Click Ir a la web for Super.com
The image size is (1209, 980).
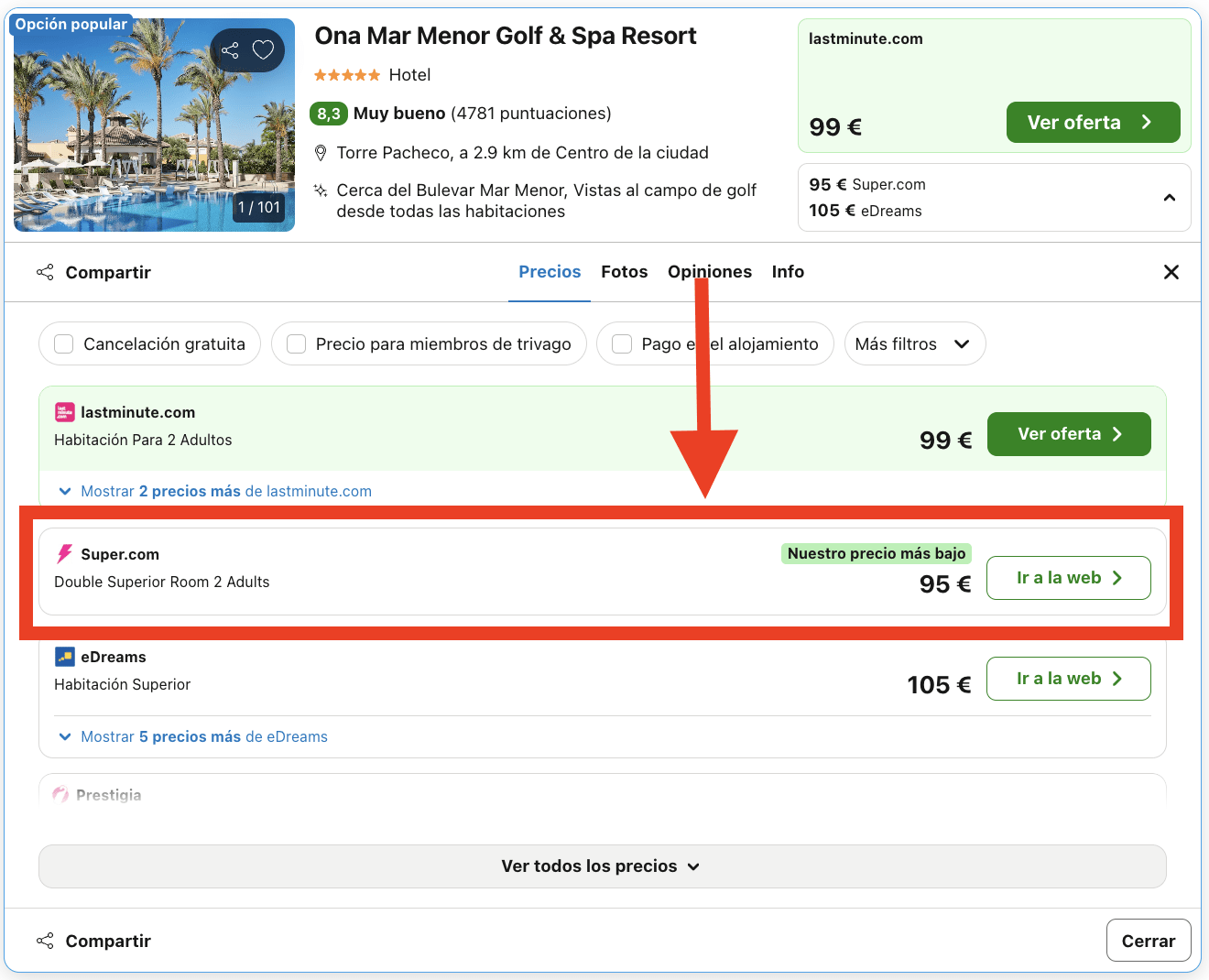[x=1069, y=578]
